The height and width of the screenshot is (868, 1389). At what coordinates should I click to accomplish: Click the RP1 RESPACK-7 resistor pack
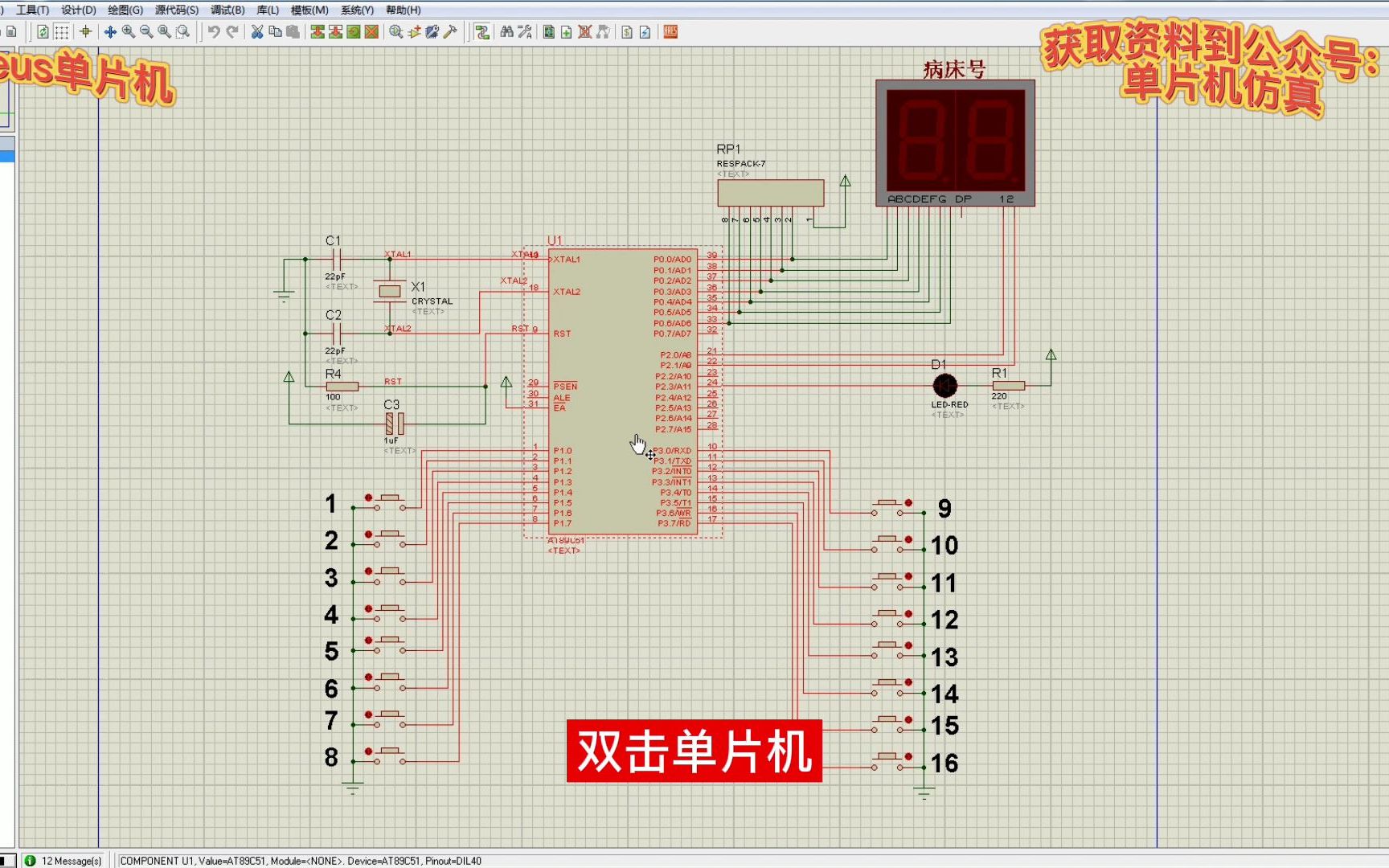[x=770, y=193]
